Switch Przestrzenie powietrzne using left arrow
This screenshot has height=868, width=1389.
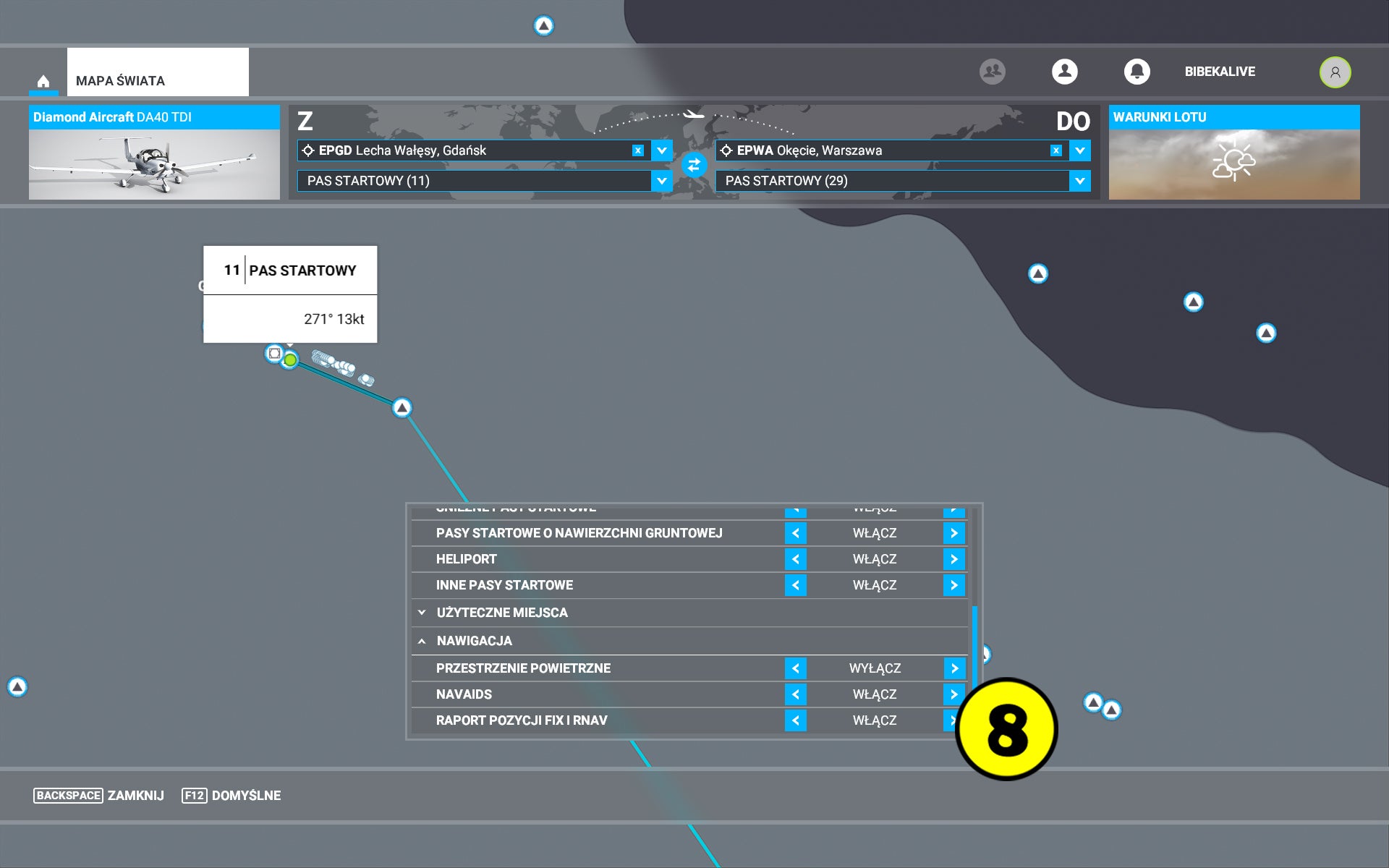tap(795, 668)
